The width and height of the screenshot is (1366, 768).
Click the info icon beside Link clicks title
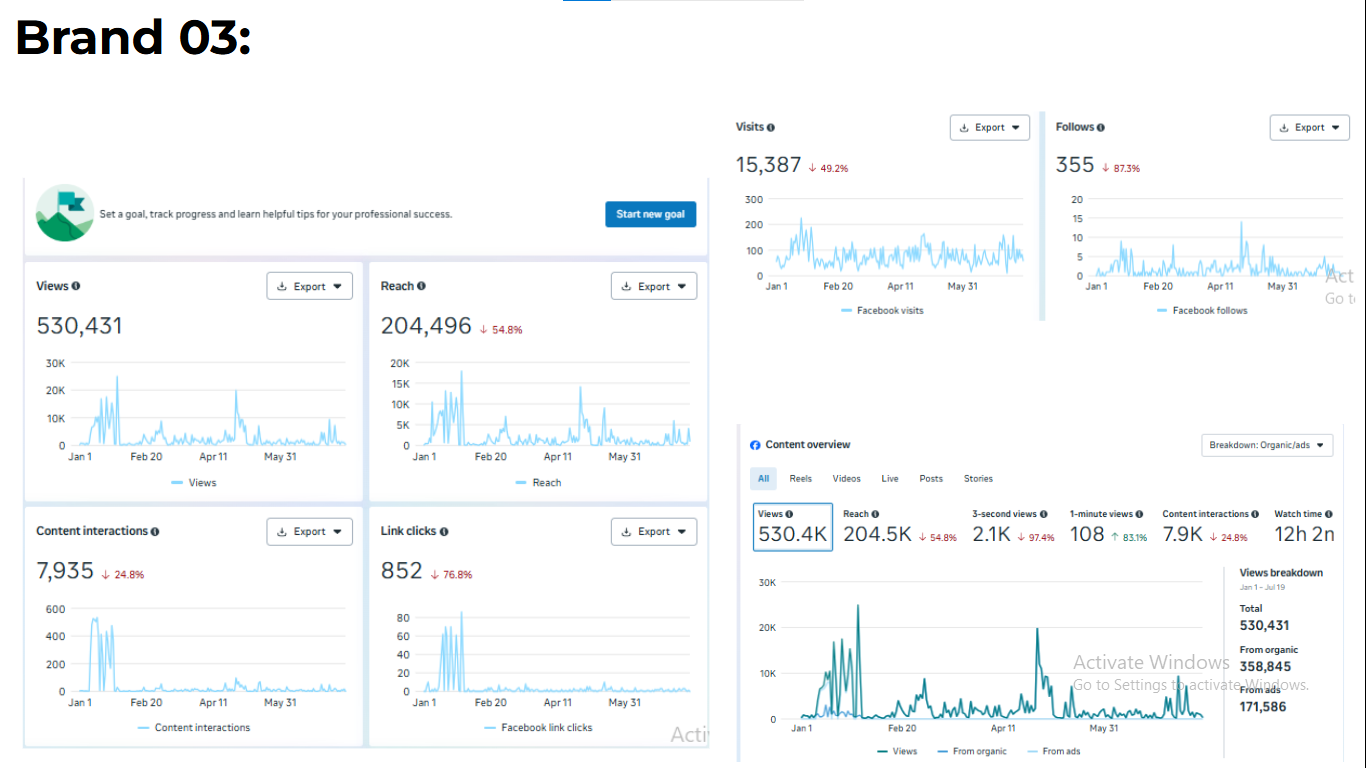tap(444, 532)
